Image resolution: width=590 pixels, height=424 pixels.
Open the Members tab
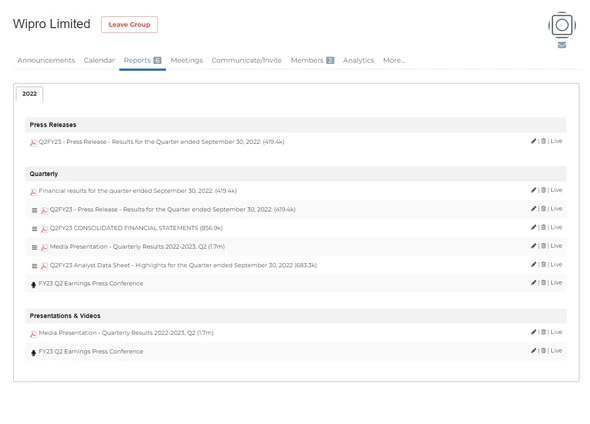312,60
